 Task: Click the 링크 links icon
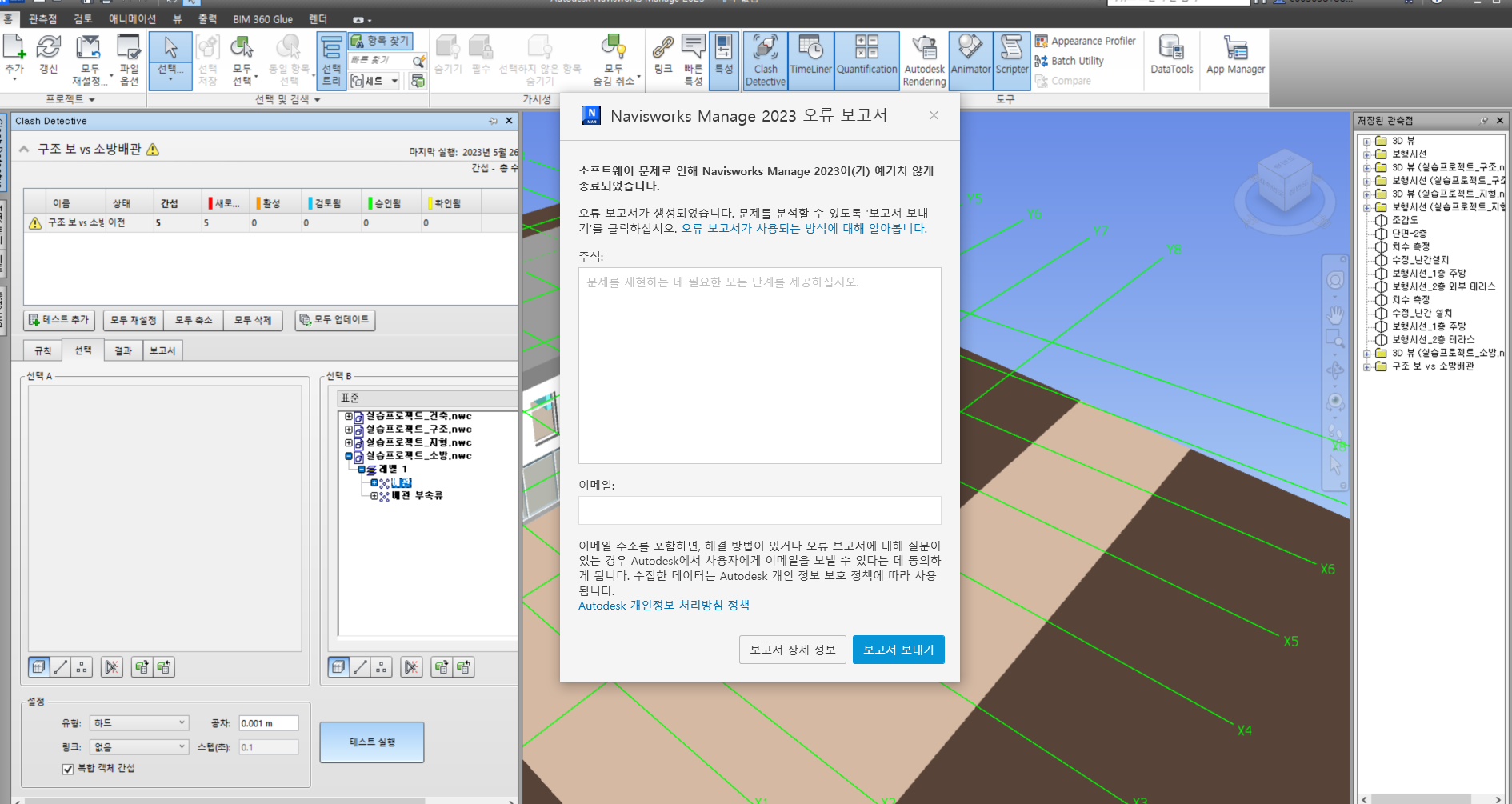(662, 55)
